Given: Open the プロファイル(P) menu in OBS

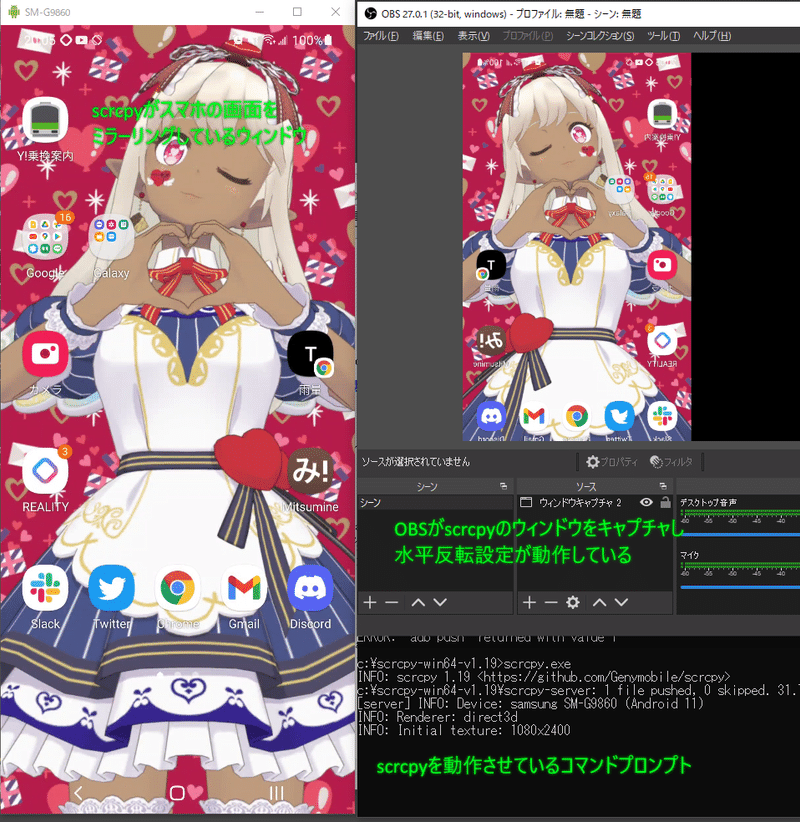Looking at the screenshot, I should point(527,36).
